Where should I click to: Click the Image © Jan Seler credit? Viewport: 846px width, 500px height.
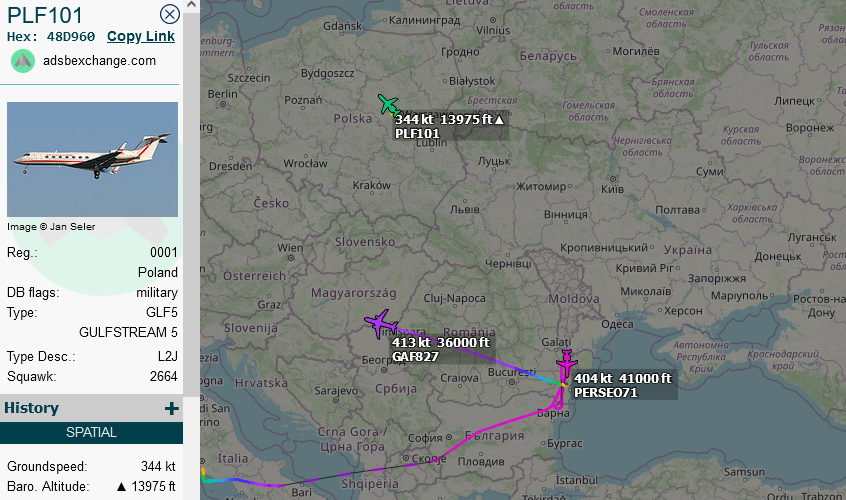(51, 227)
